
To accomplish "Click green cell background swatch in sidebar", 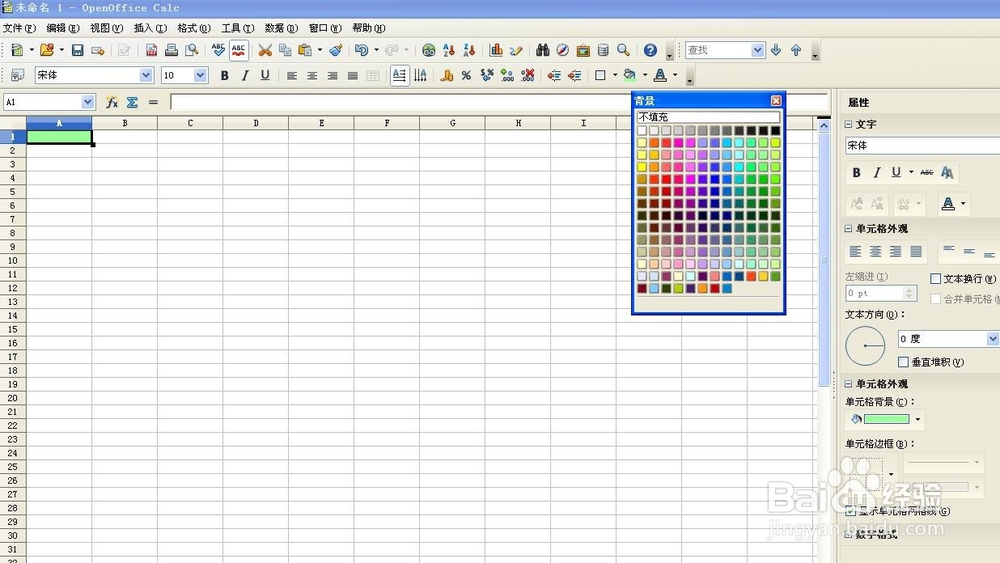I will point(886,419).
